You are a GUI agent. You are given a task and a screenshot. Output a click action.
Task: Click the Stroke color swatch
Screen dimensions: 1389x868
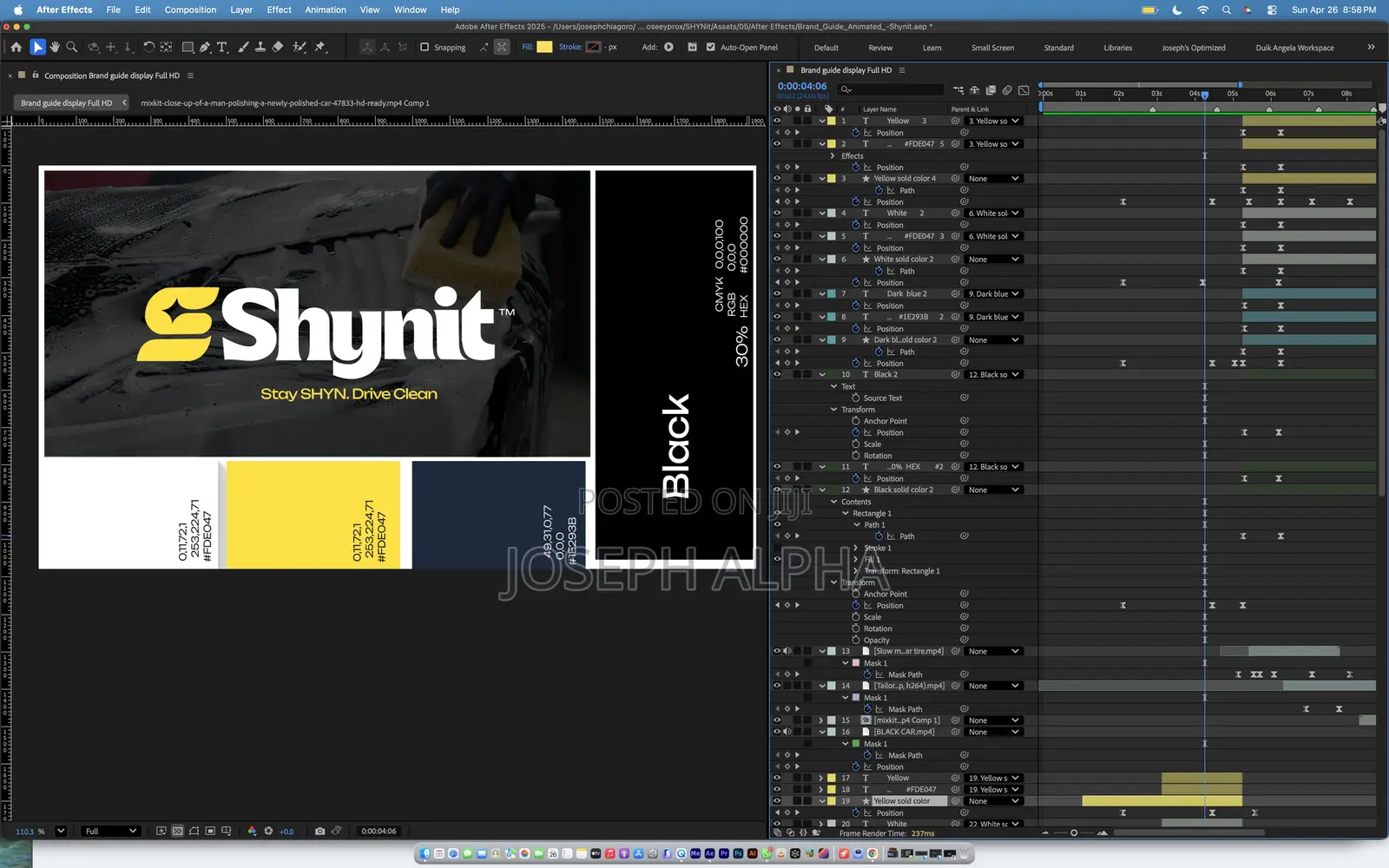(x=593, y=47)
